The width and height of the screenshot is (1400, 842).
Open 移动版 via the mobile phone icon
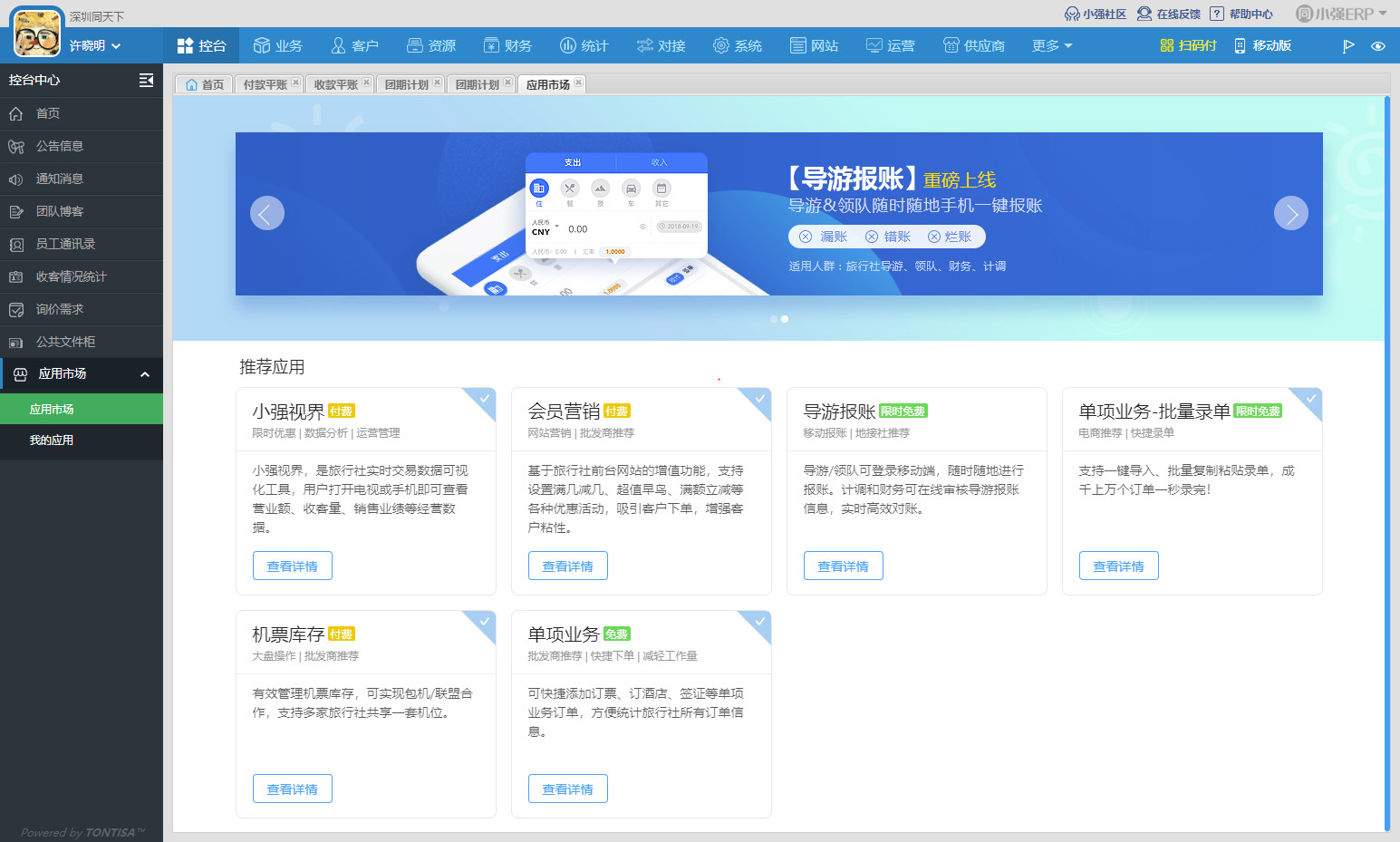coord(1239,44)
